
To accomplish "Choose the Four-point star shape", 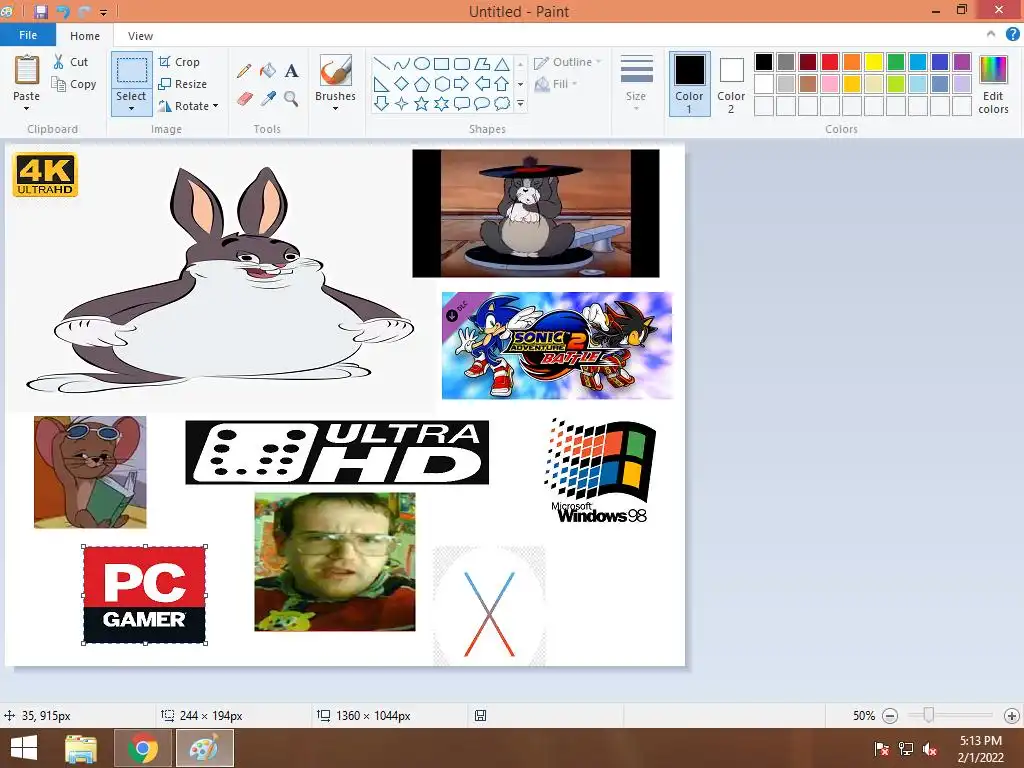I will tap(402, 103).
